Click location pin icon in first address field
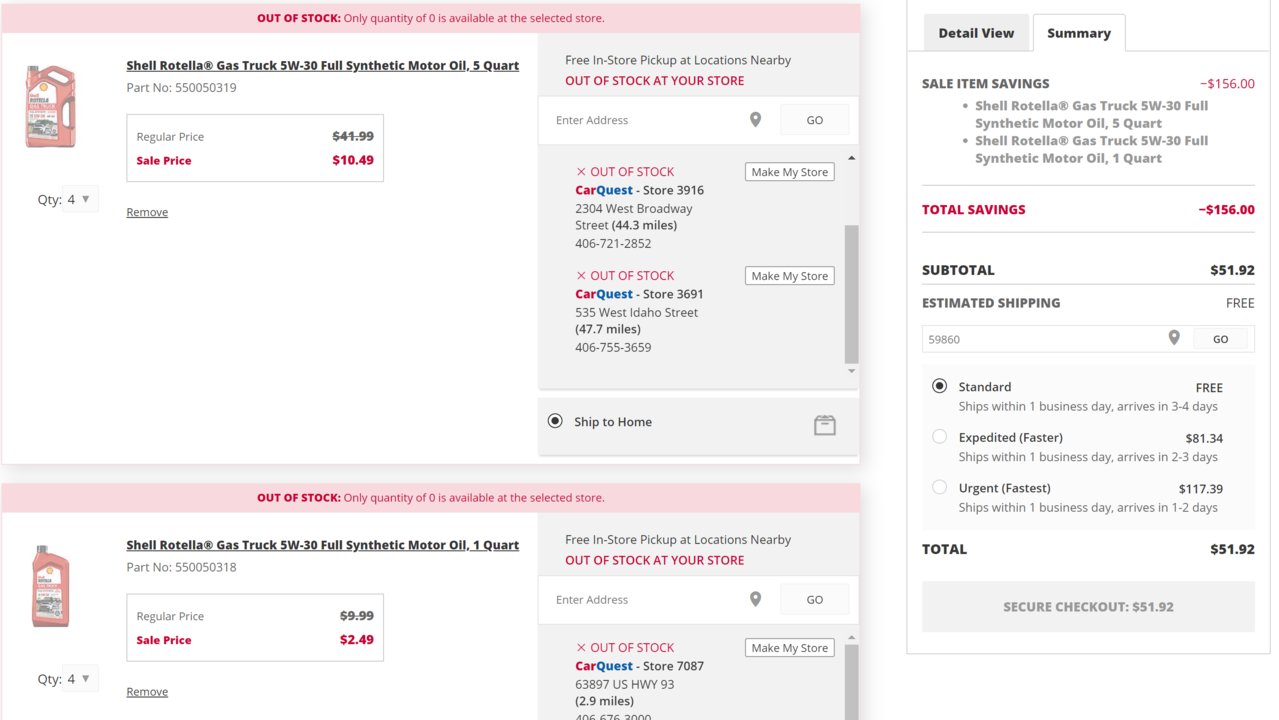 click(x=755, y=120)
